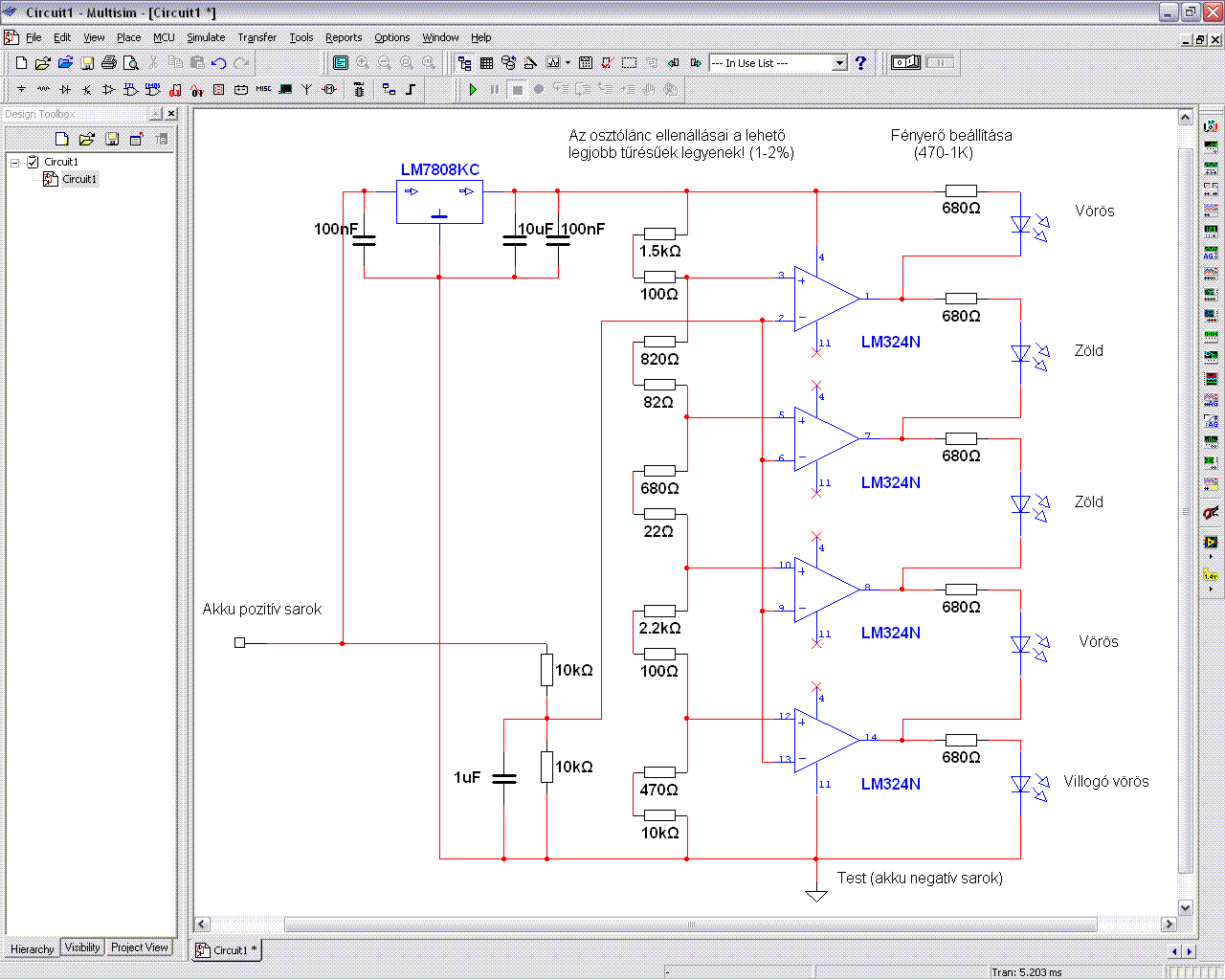
Task: Open the Grapher dropdown arrow
Action: click(568, 63)
